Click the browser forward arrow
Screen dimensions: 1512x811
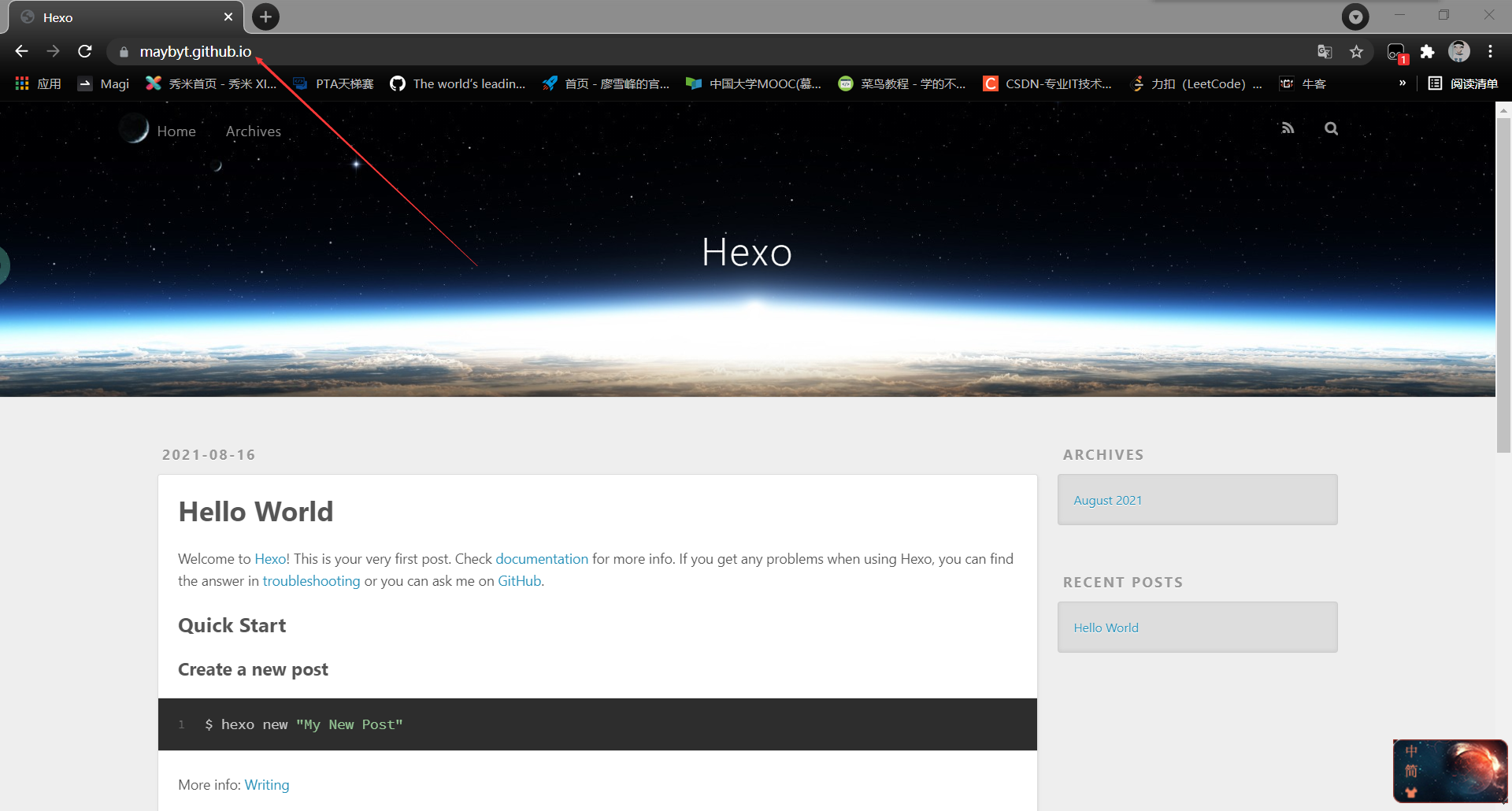[x=53, y=51]
